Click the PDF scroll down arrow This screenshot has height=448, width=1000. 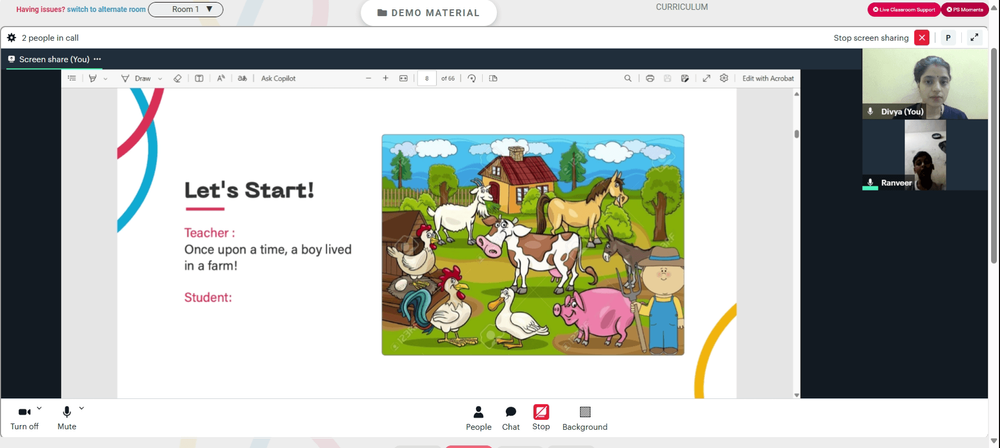click(x=797, y=394)
